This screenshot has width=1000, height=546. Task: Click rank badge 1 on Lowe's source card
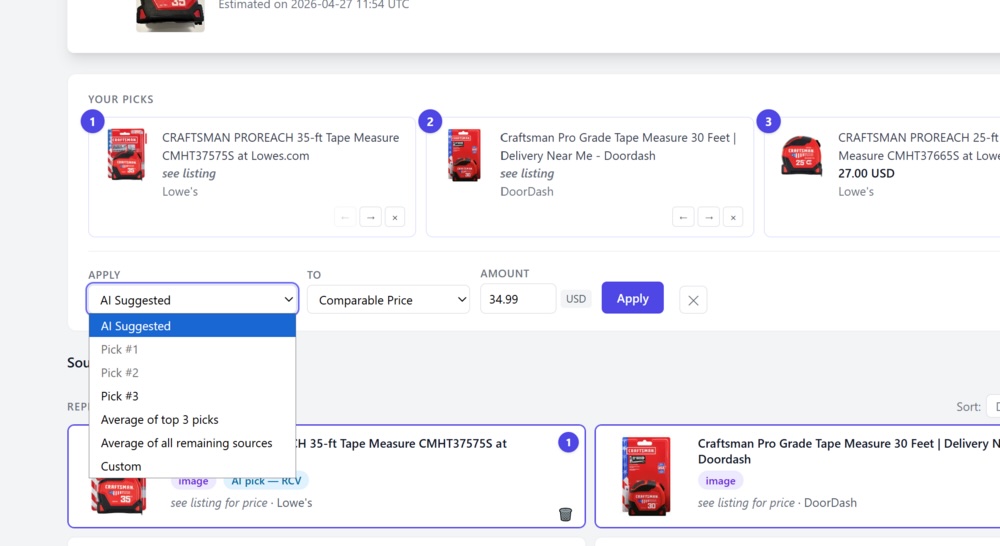[x=568, y=442]
